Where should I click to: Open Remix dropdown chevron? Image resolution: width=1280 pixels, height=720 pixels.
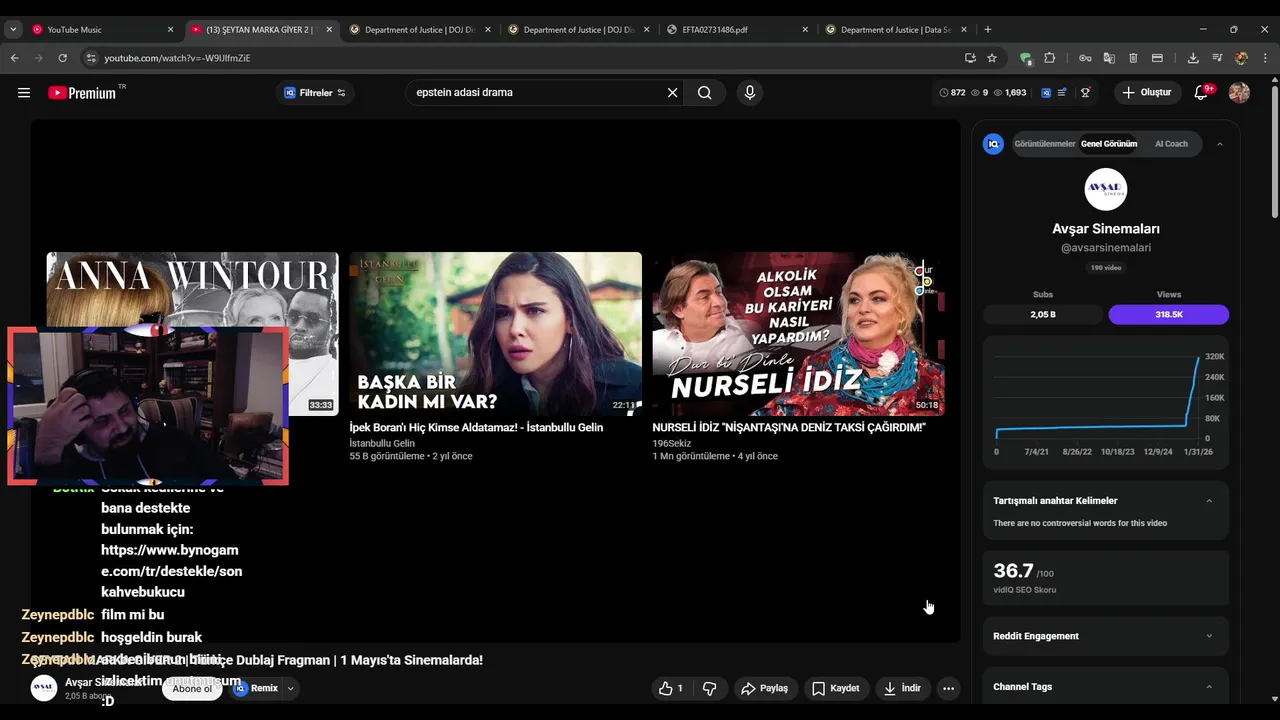point(291,688)
